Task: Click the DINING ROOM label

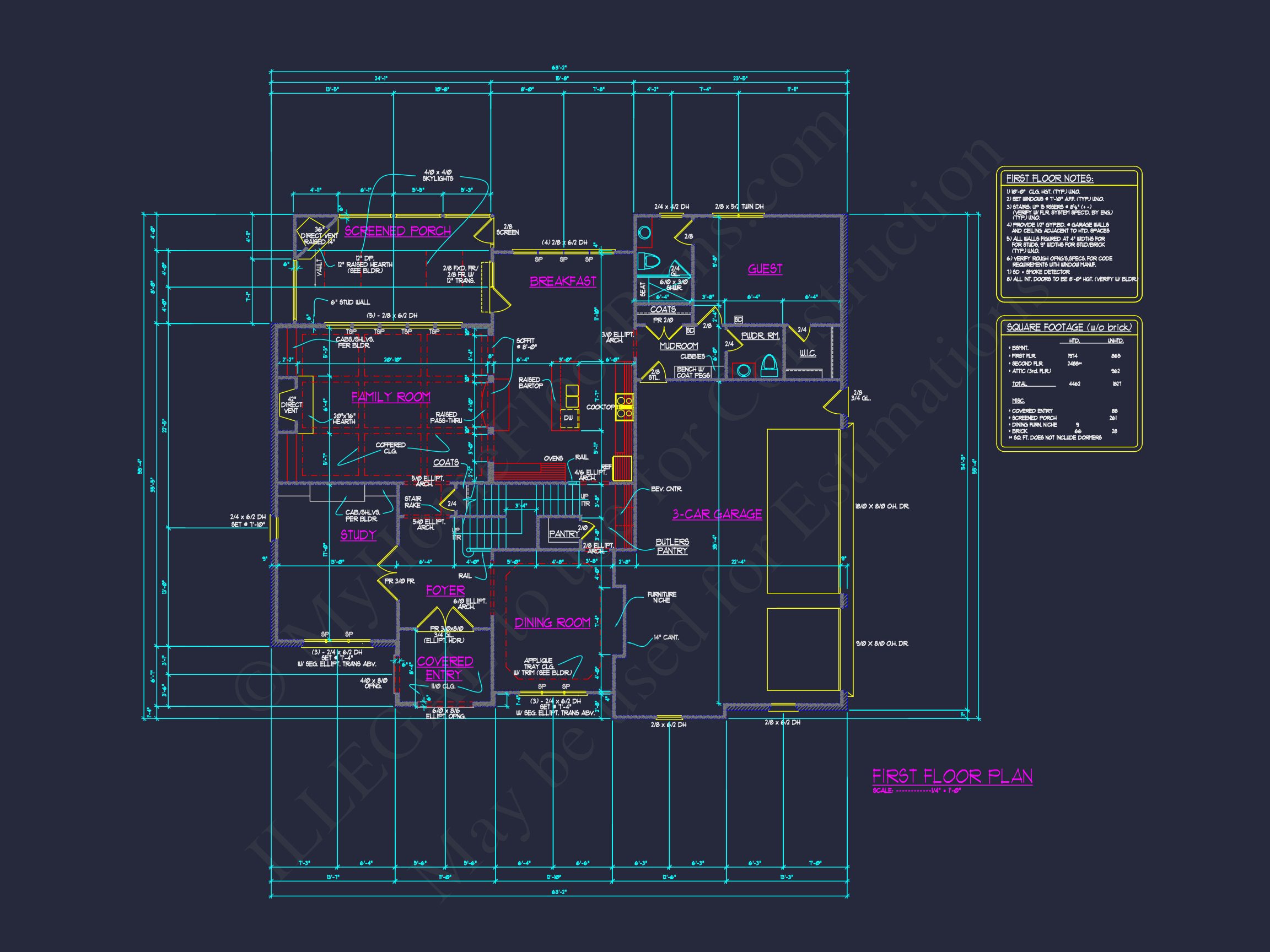Action: [552, 623]
